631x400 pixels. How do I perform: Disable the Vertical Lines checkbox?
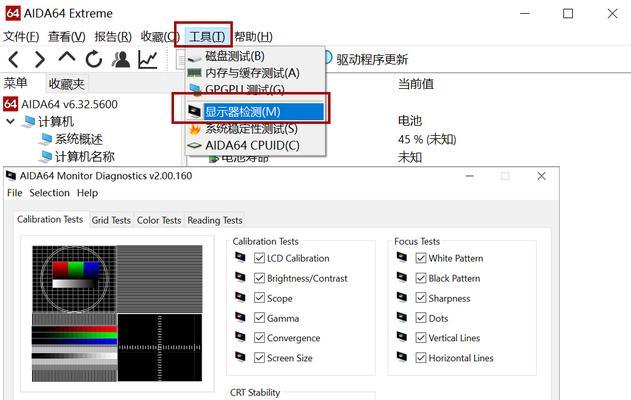(x=421, y=338)
